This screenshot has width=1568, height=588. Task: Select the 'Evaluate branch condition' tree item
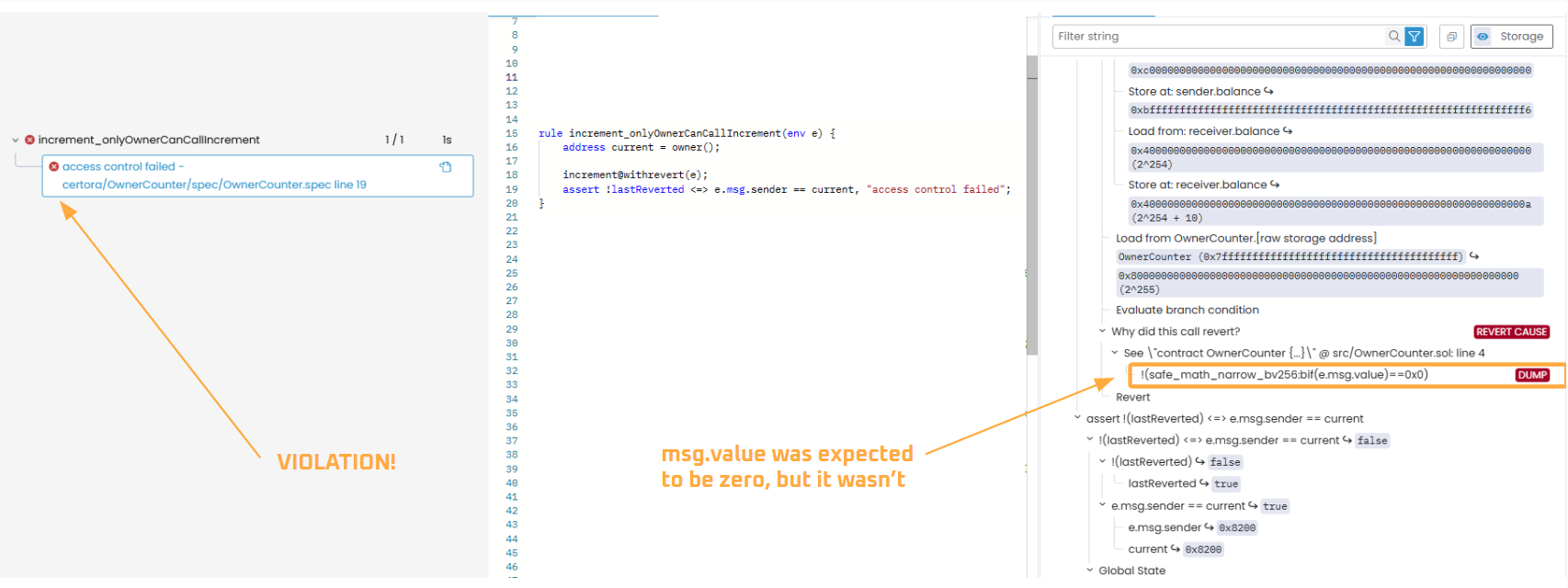pos(1187,311)
